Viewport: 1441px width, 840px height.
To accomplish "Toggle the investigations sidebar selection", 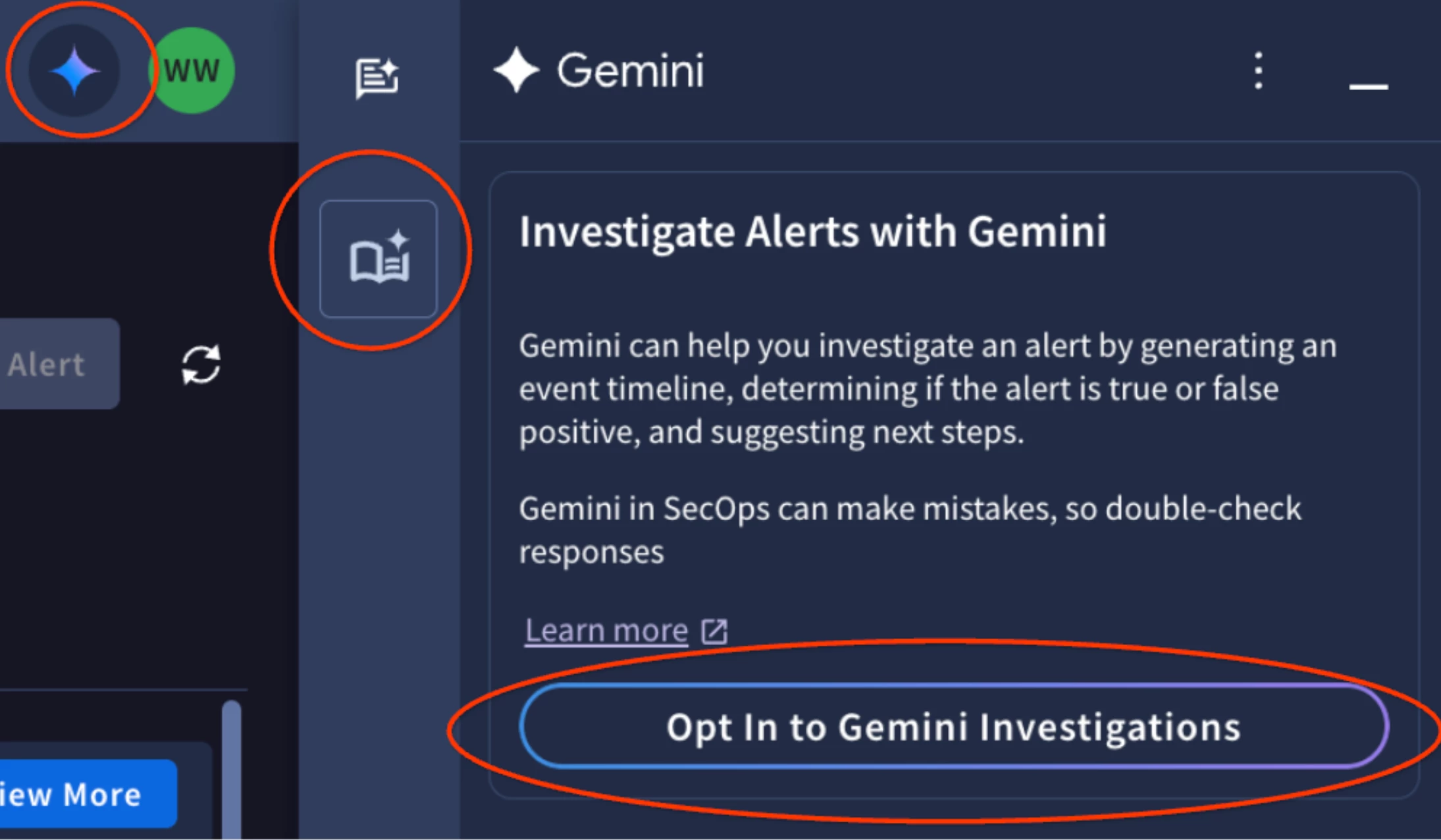I will 379,258.
